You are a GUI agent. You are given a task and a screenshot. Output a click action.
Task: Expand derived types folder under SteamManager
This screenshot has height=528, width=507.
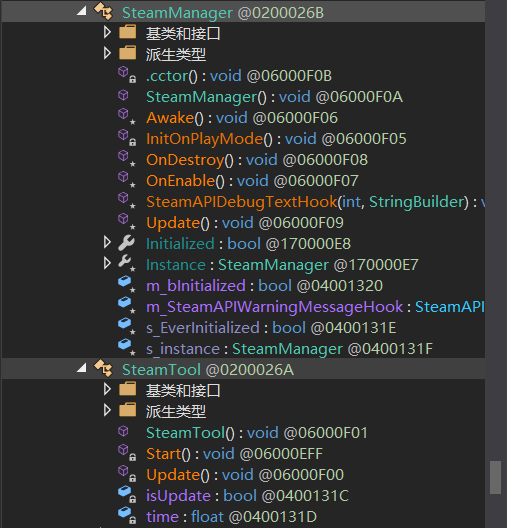(x=107, y=53)
